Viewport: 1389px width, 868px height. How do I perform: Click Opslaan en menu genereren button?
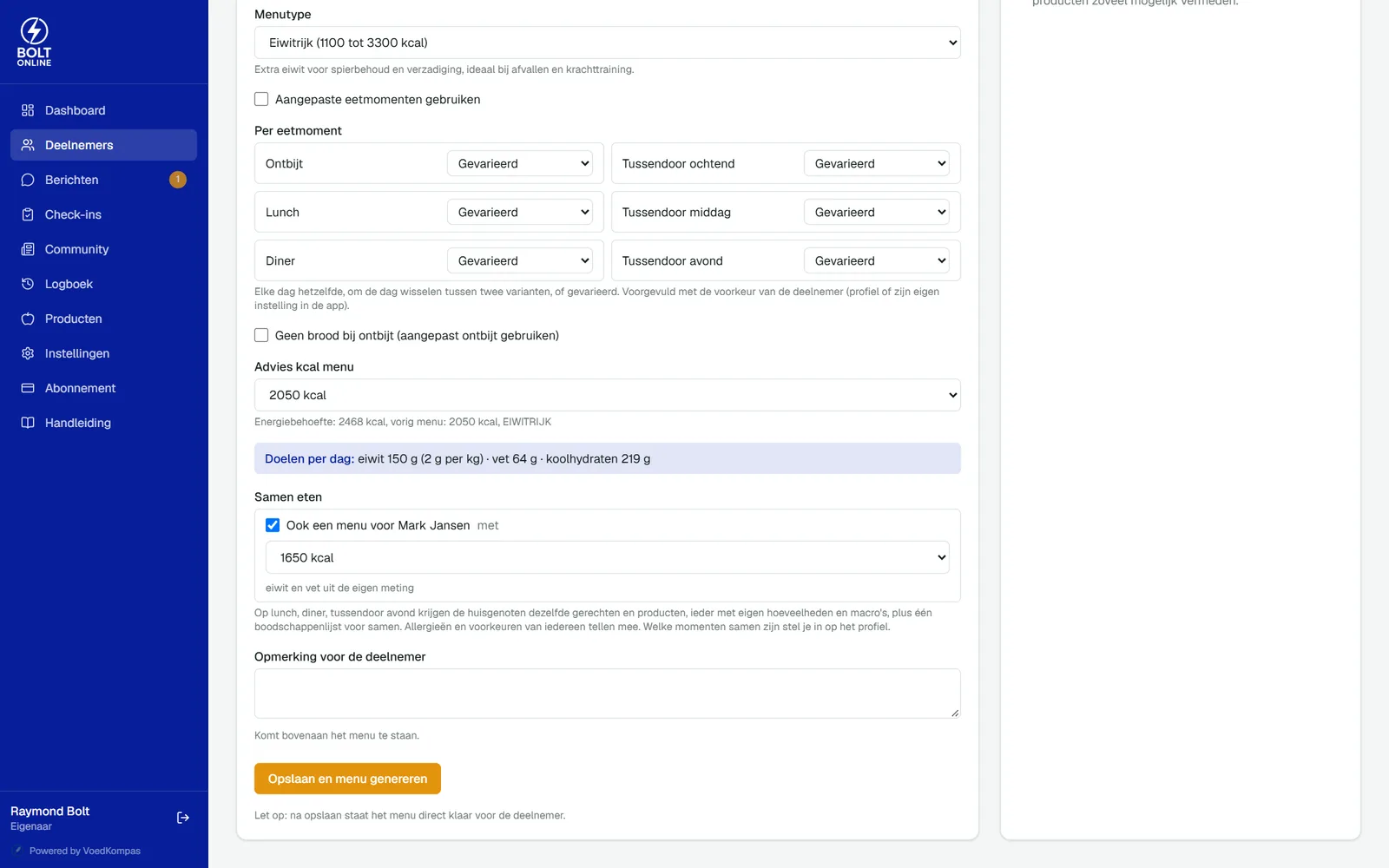point(347,779)
